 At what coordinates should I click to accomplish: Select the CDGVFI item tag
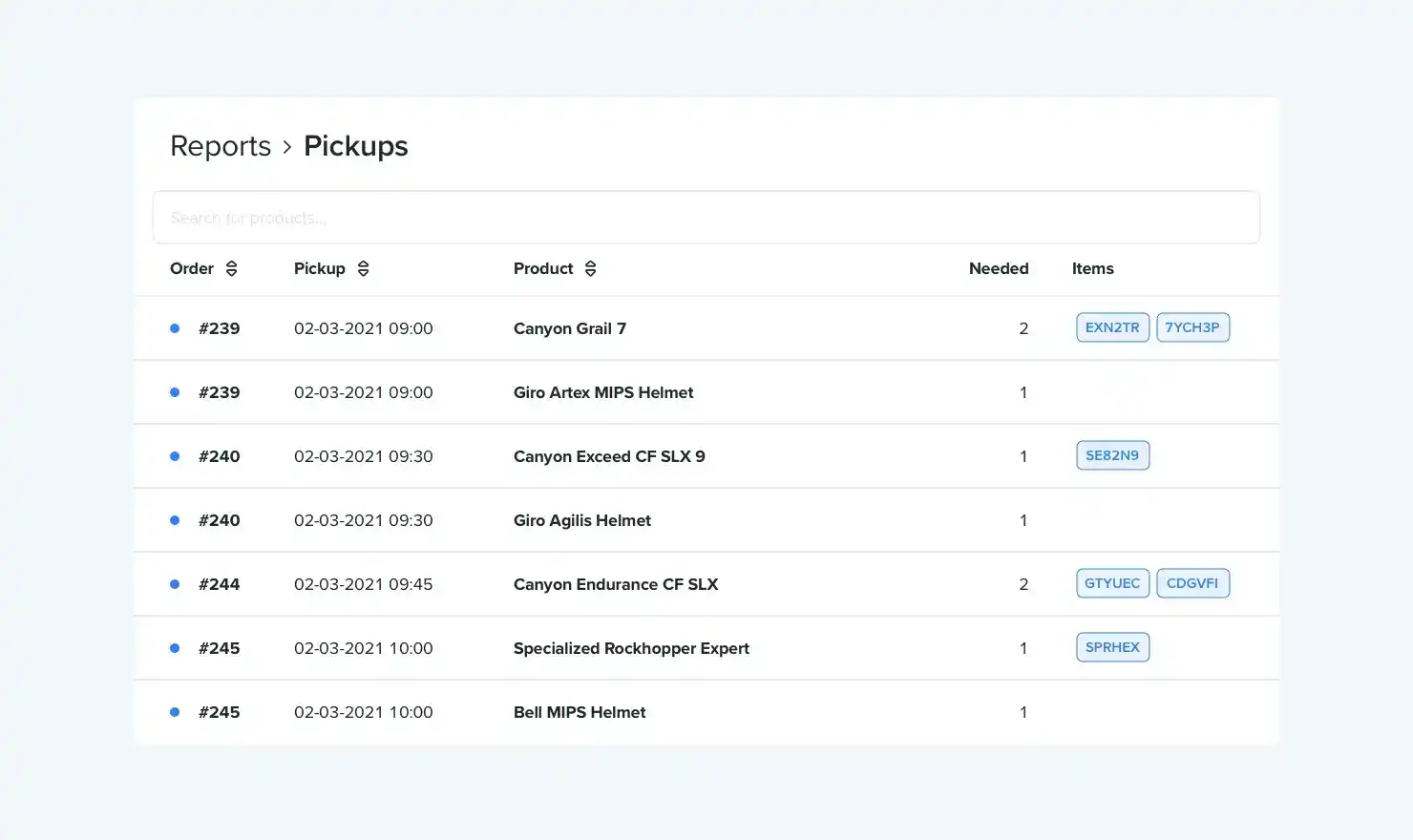pyautogui.click(x=1192, y=582)
